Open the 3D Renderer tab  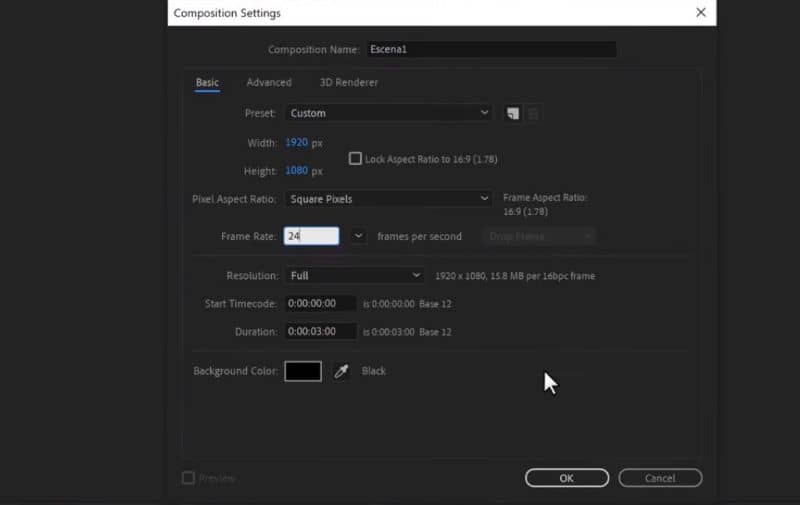pos(348,83)
